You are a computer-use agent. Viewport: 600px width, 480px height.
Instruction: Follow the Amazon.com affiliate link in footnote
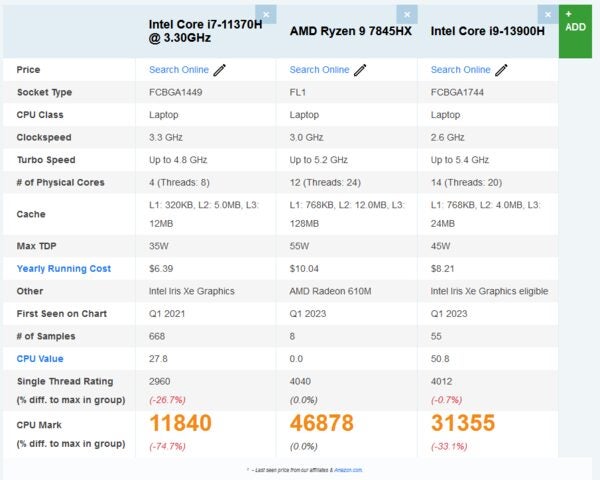click(x=348, y=470)
